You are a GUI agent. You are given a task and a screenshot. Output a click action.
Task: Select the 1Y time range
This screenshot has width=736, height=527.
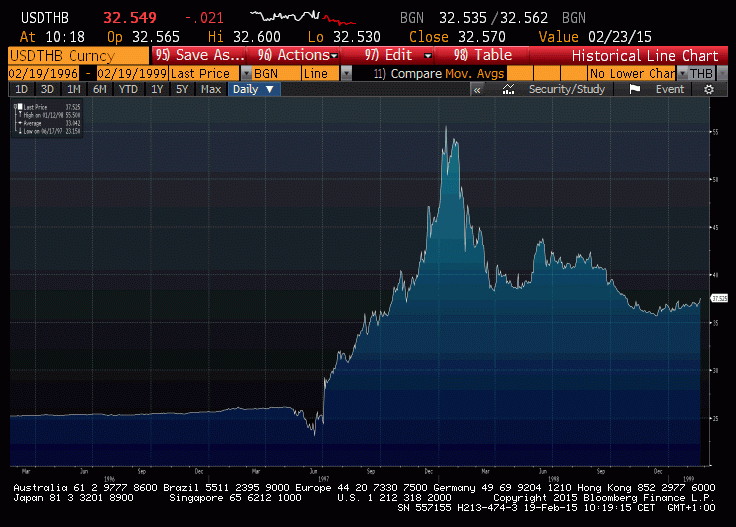coord(157,89)
